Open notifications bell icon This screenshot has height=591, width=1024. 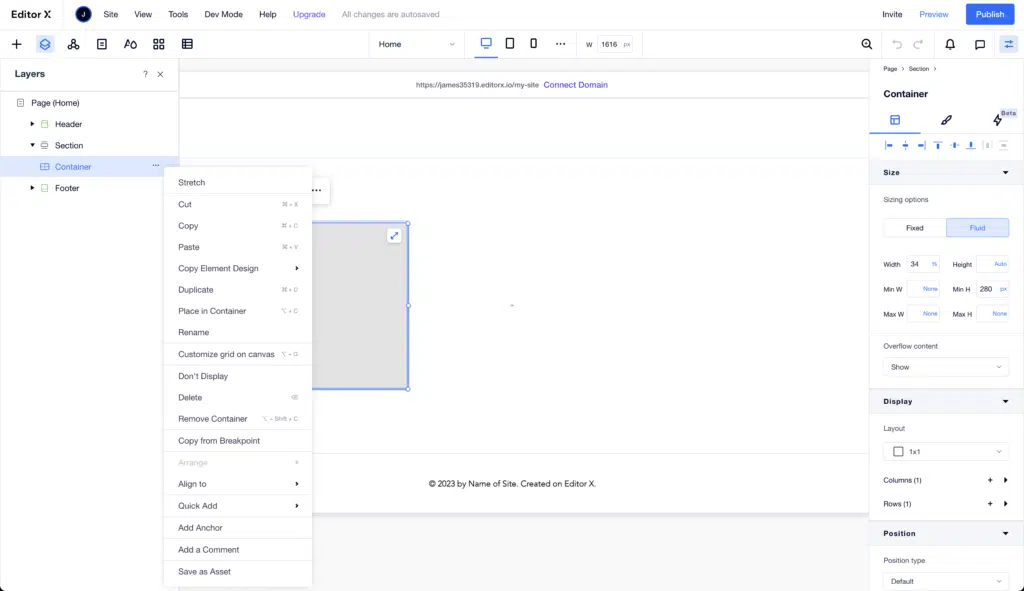click(950, 44)
